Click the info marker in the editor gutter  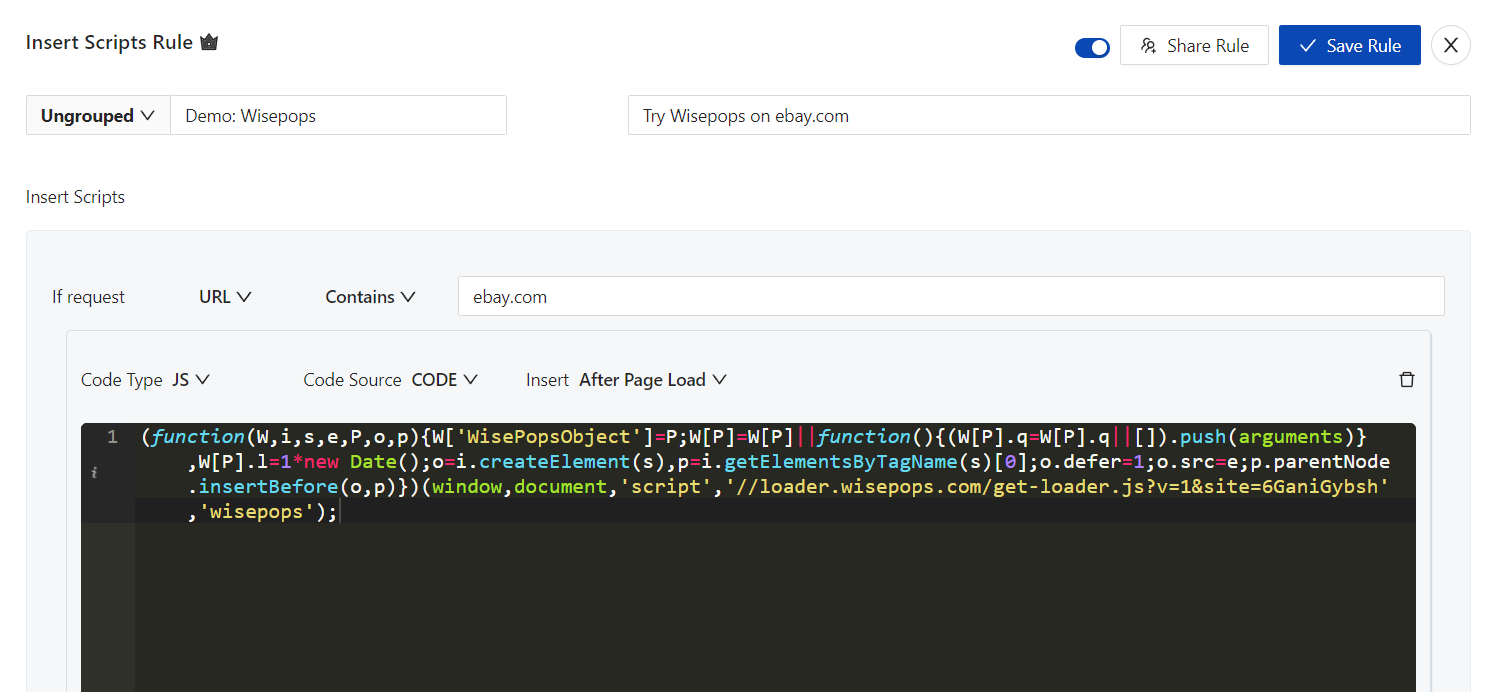tap(94, 473)
